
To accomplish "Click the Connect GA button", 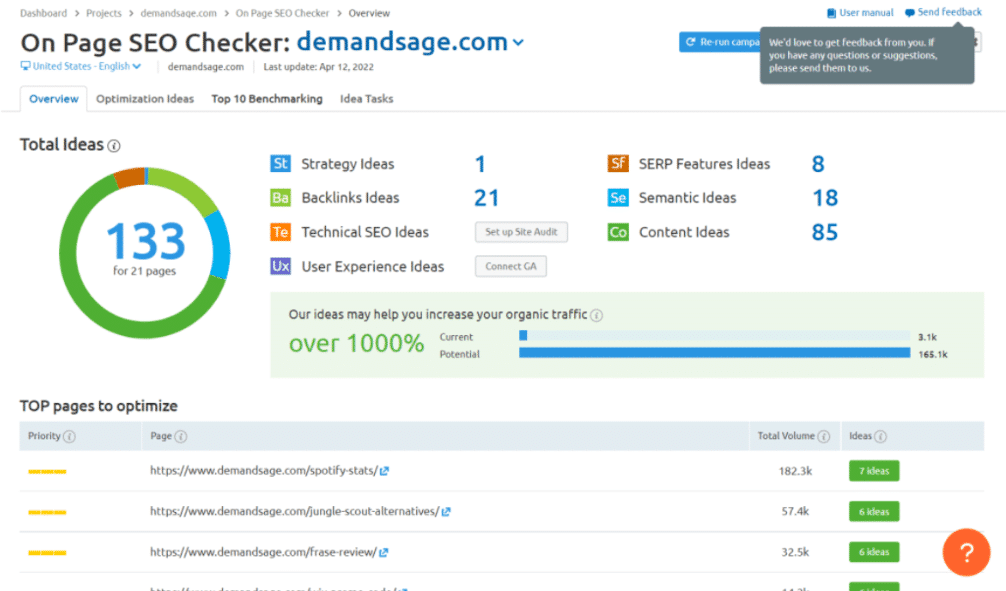I will (x=511, y=266).
